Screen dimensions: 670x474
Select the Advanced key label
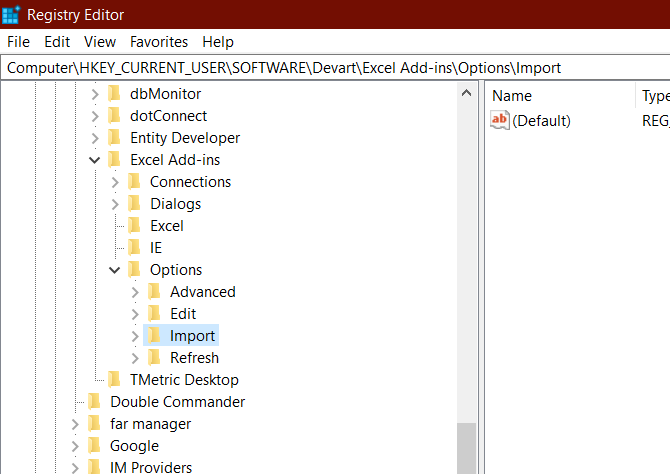tap(203, 292)
